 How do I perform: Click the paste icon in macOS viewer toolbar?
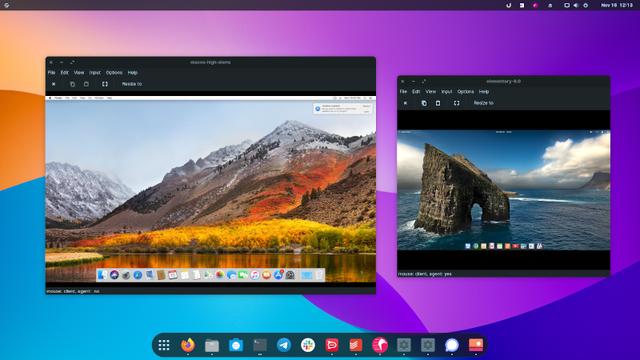(x=86, y=84)
